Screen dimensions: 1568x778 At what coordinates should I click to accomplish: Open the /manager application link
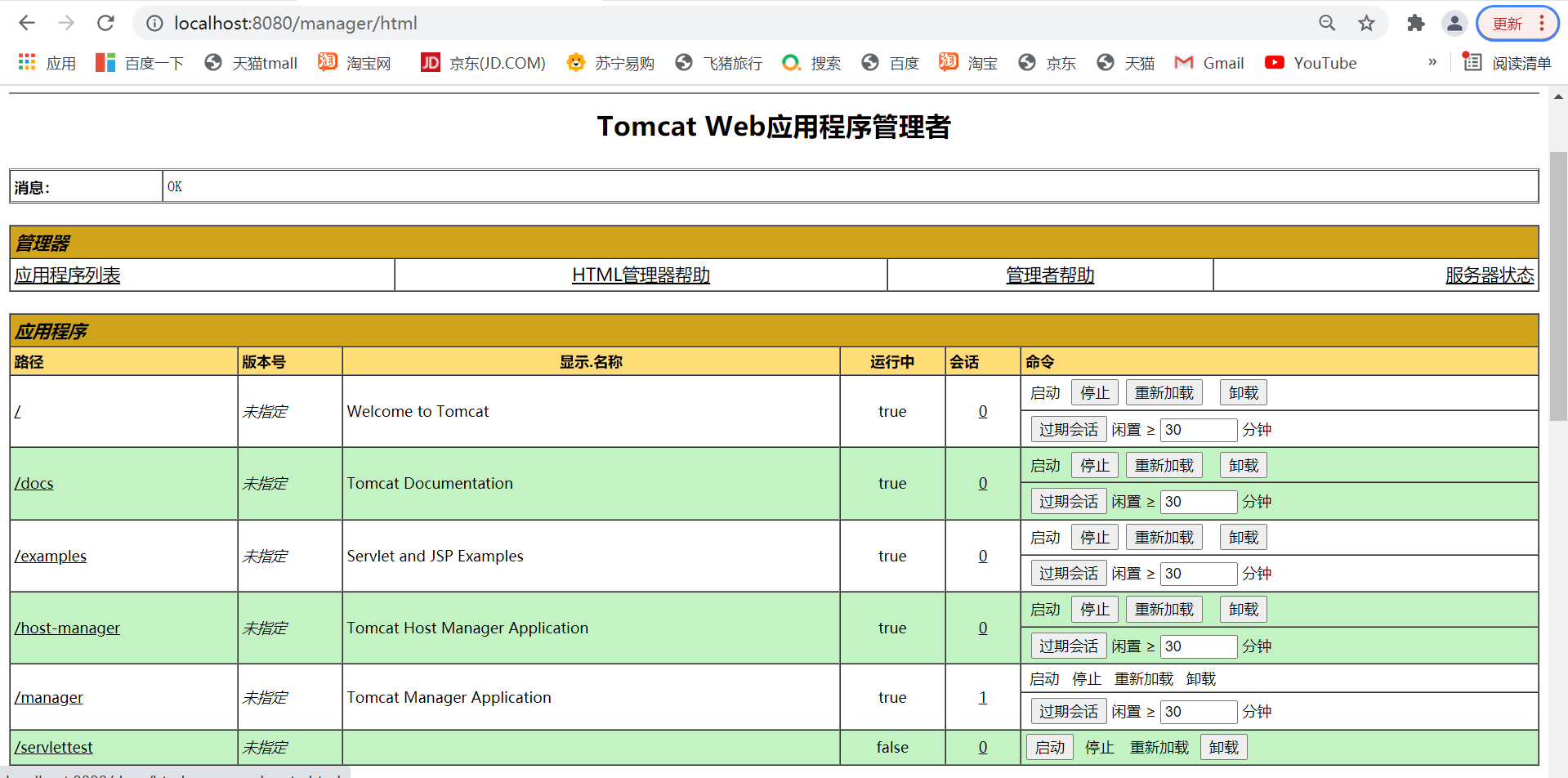tap(48, 698)
